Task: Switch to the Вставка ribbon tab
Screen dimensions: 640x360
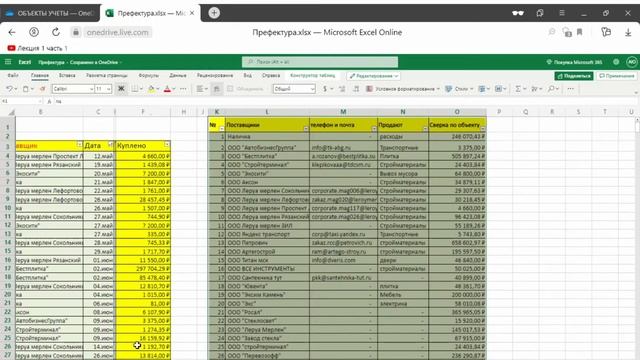Action: (67, 76)
